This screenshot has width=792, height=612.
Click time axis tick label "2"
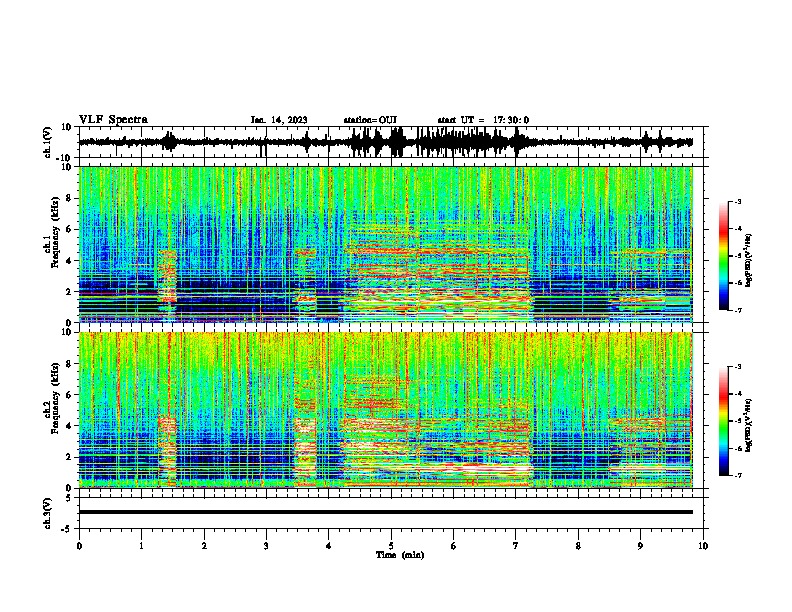coord(204,546)
